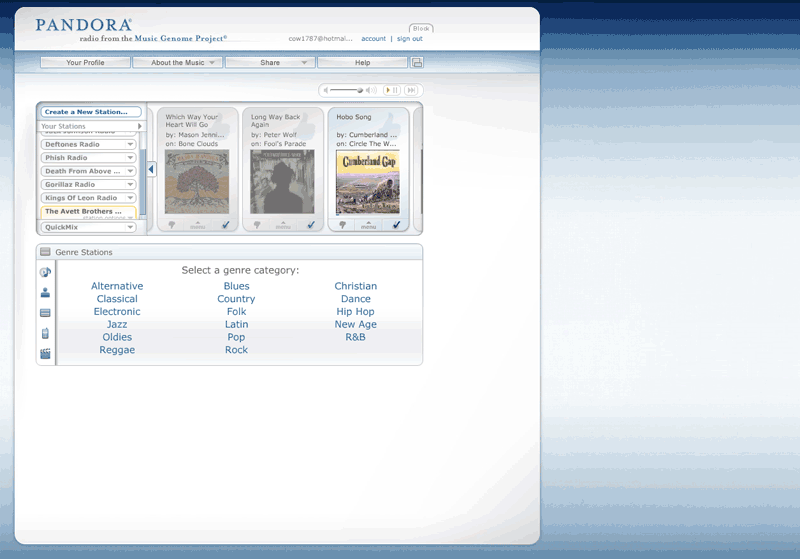This screenshot has width=800, height=559.
Task: Select the mobile device sidebar icon
Action: coord(45,333)
